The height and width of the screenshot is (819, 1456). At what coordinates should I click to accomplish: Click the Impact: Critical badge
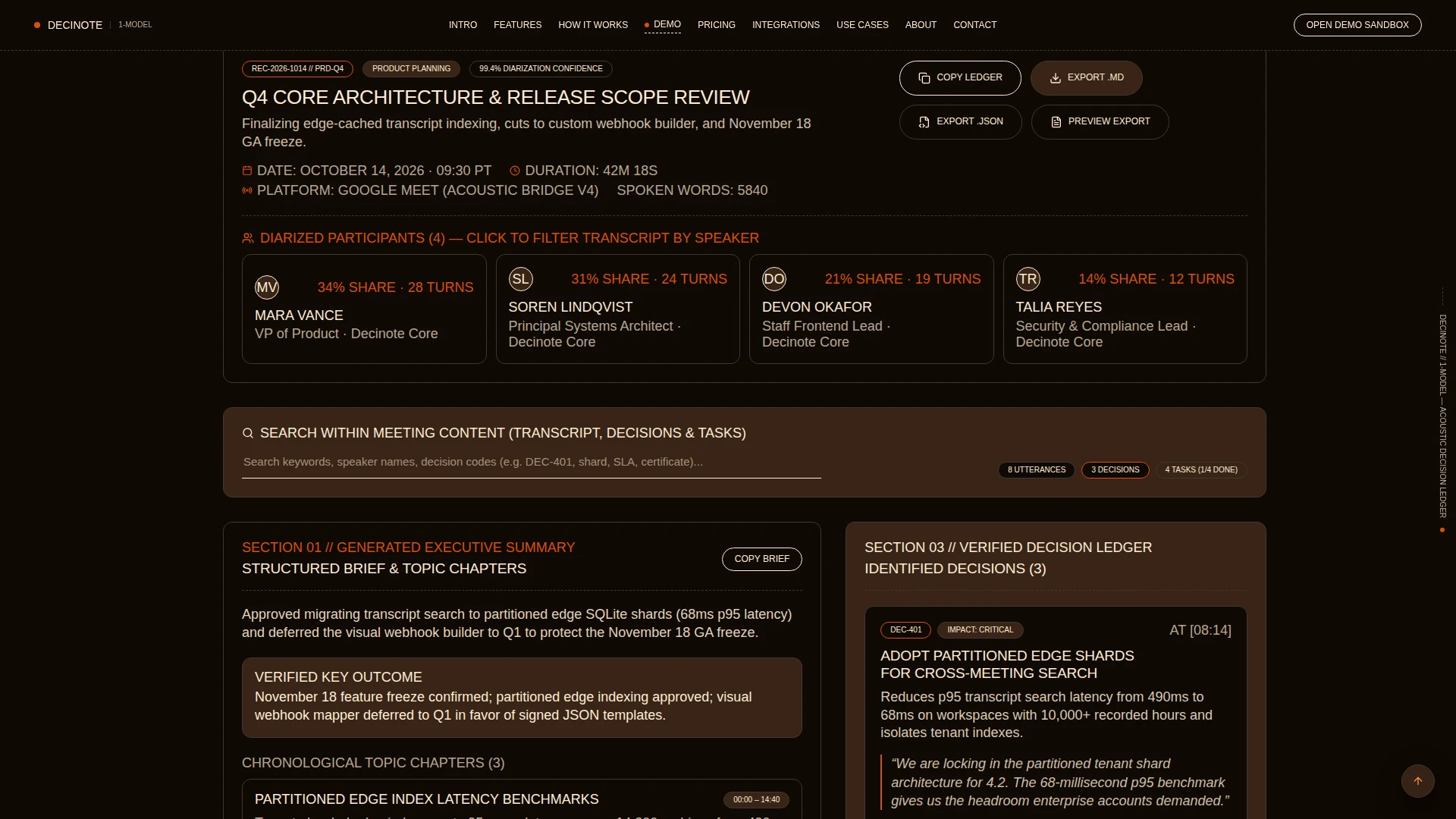(980, 630)
